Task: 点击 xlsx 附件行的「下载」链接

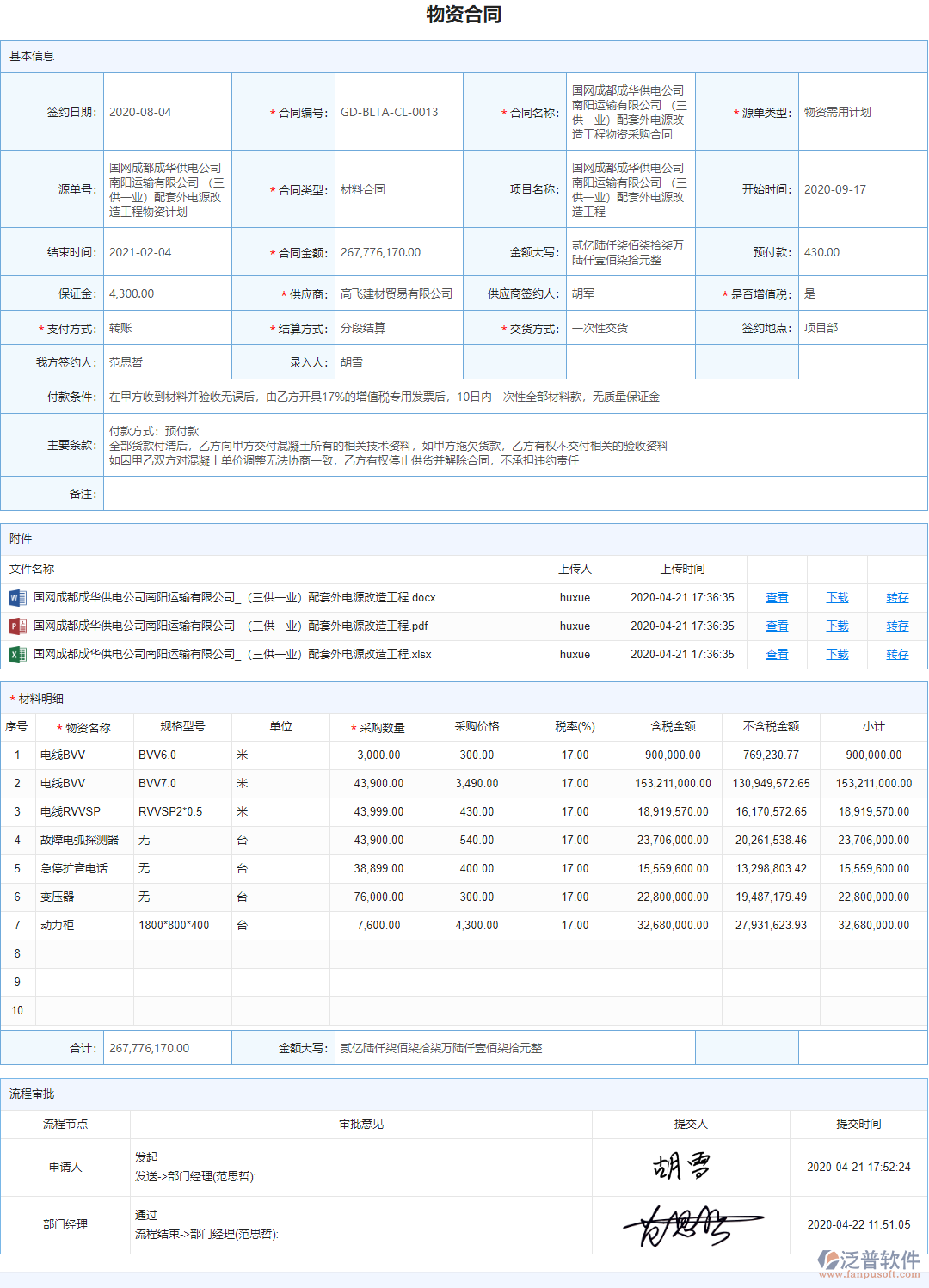Action: click(x=836, y=654)
